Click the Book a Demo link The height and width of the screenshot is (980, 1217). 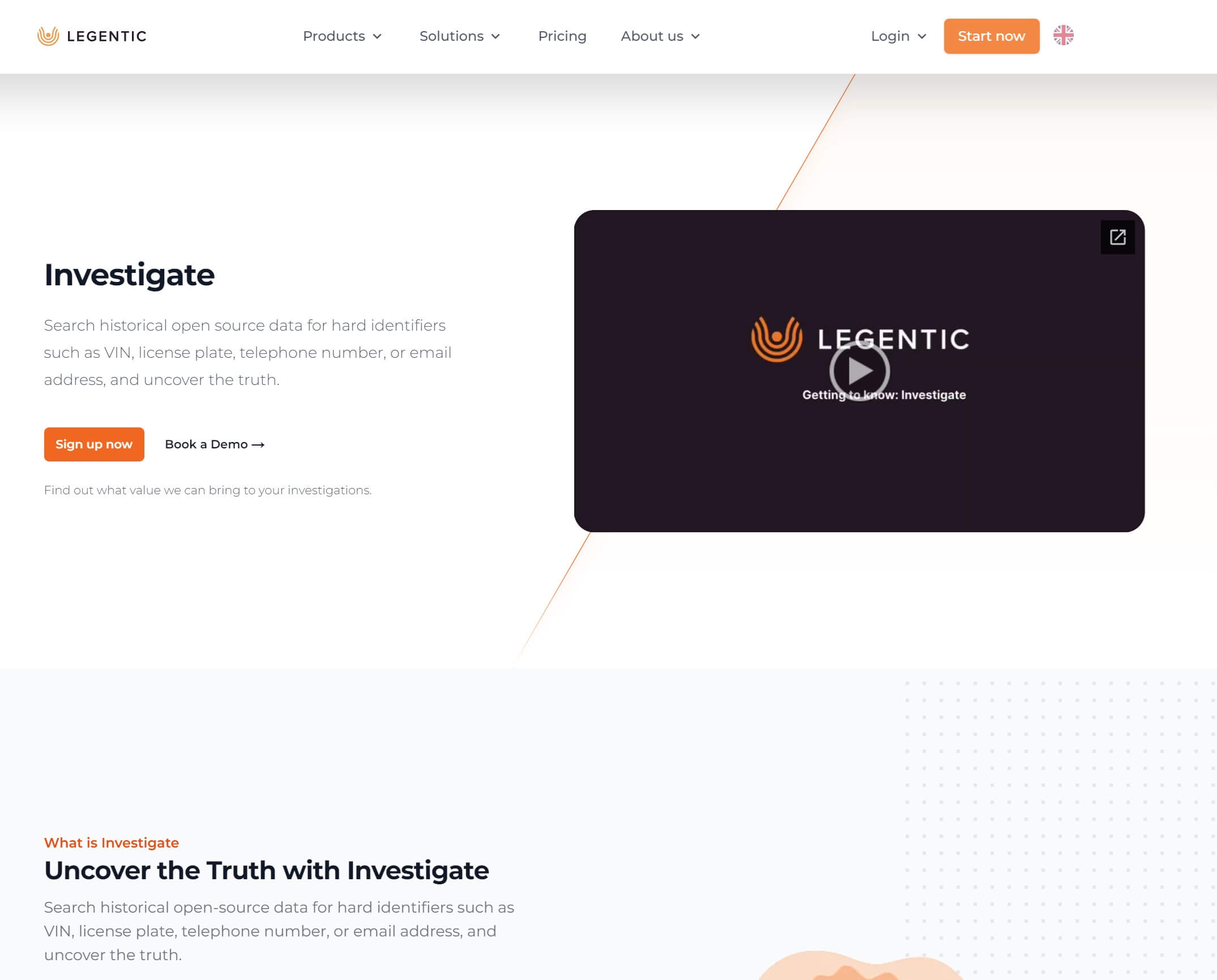coord(214,444)
